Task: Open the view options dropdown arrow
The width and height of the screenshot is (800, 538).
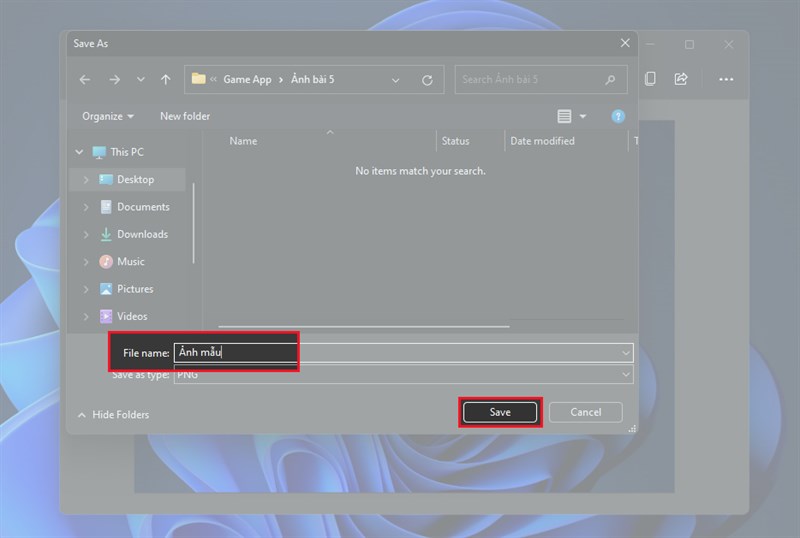Action: point(583,116)
